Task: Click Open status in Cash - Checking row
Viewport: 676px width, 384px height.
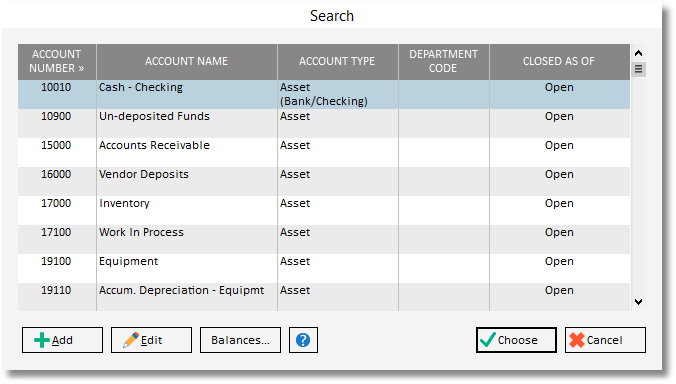Action: coord(559,87)
